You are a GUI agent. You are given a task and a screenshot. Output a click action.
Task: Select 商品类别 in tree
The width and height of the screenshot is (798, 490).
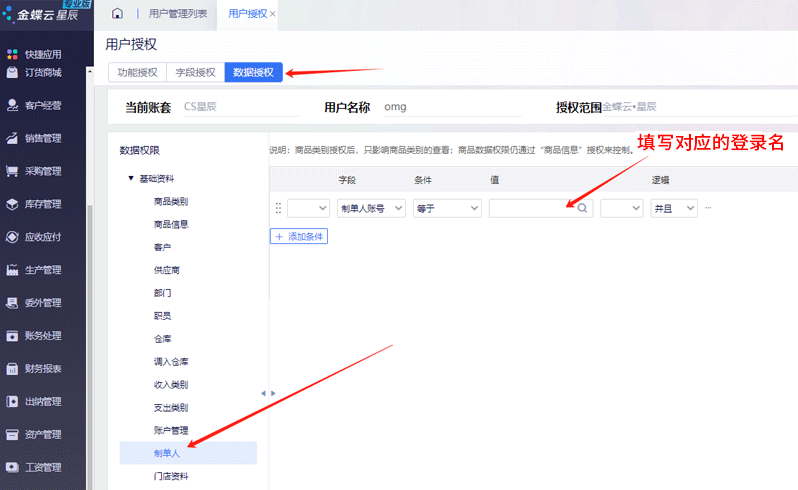click(x=171, y=201)
